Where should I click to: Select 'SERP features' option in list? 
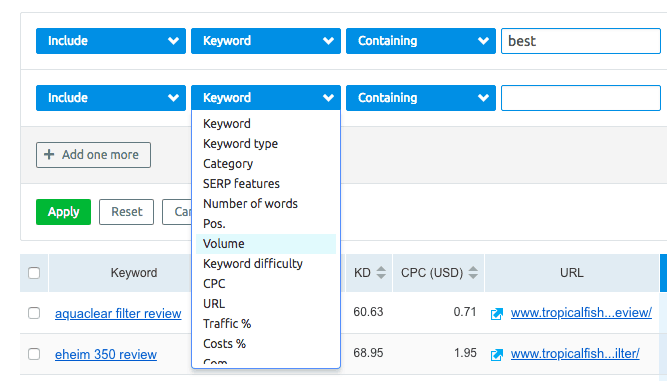pyautogui.click(x=266, y=184)
